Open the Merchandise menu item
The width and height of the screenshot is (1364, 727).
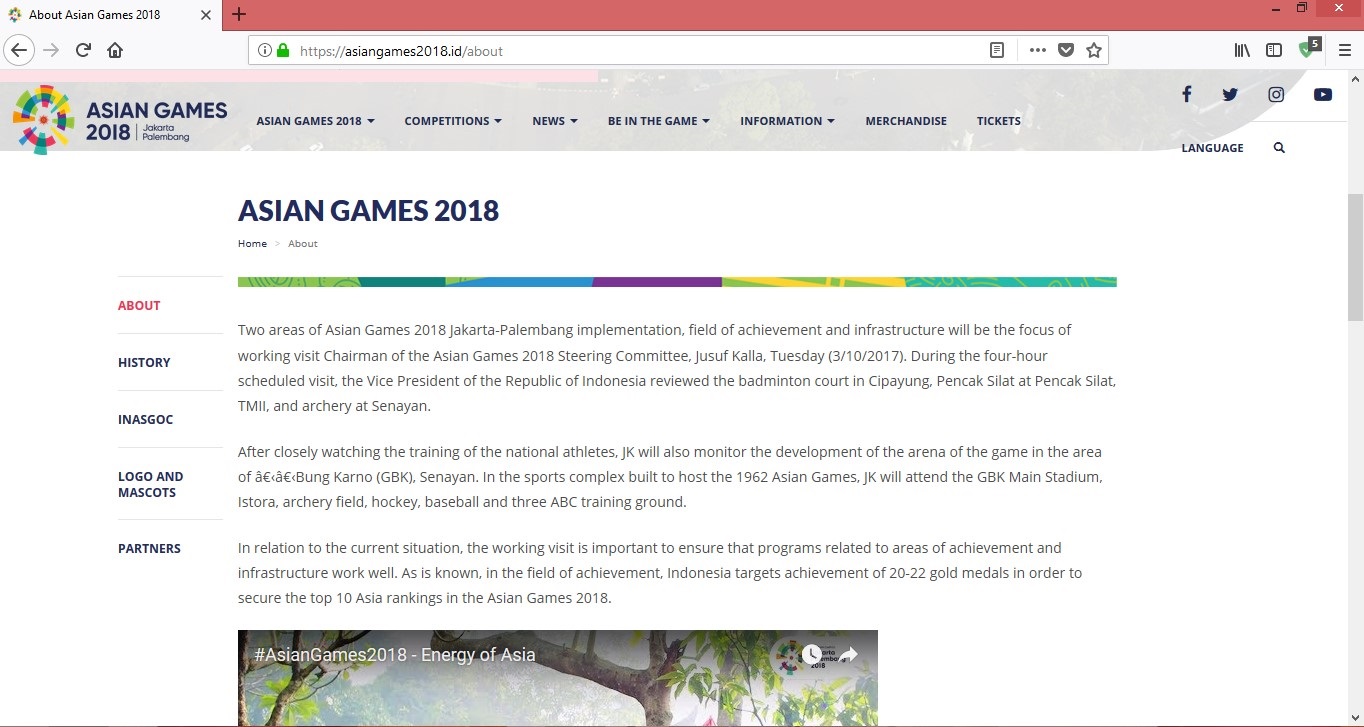point(906,121)
